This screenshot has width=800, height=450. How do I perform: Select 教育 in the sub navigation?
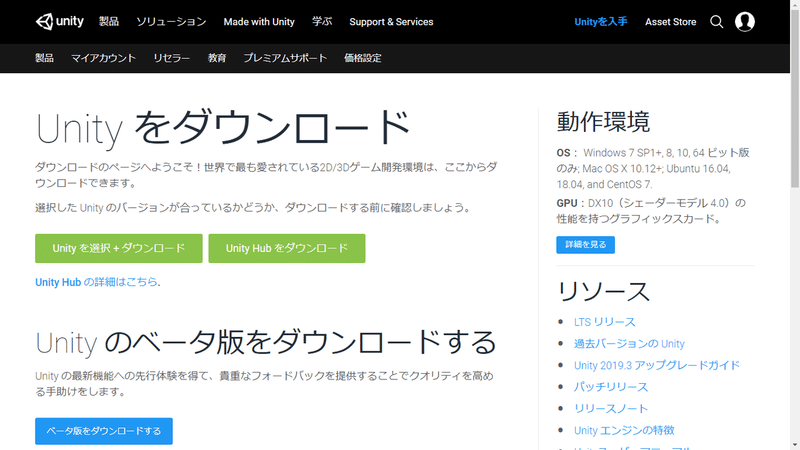[x=217, y=58]
